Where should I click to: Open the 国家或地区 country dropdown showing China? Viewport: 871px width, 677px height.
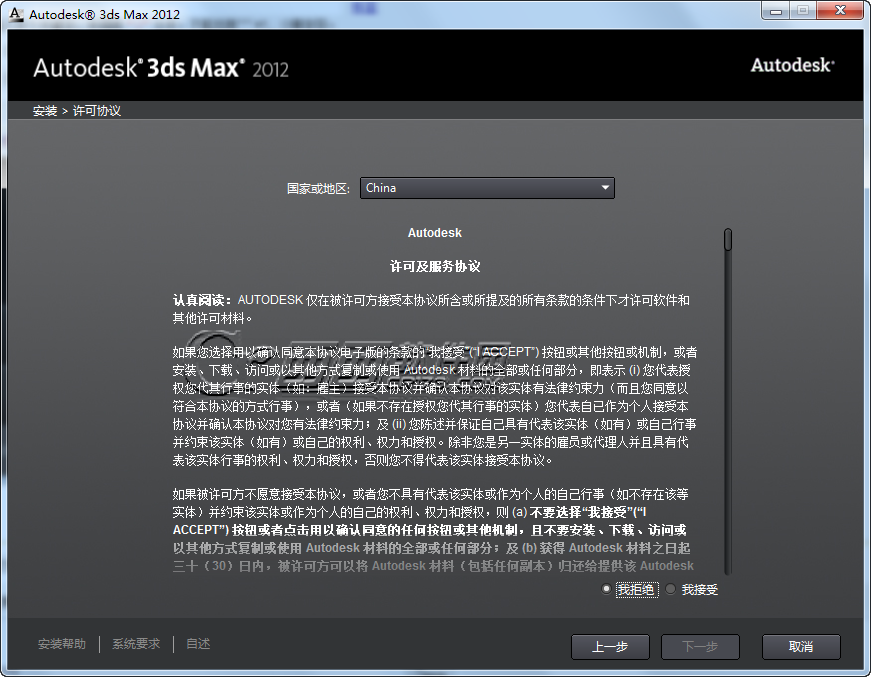[487, 188]
